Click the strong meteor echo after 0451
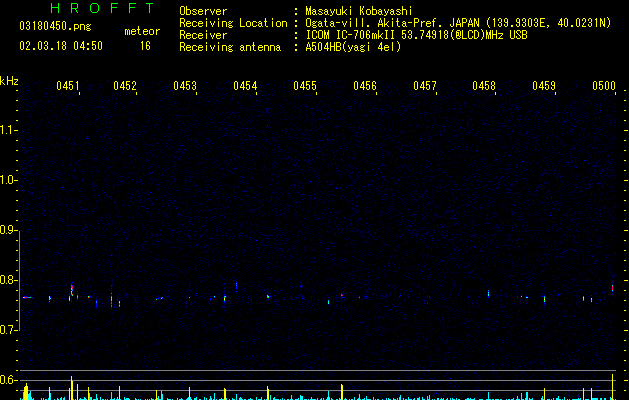Image resolution: width=629 pixels, height=400 pixels. click(x=72, y=290)
